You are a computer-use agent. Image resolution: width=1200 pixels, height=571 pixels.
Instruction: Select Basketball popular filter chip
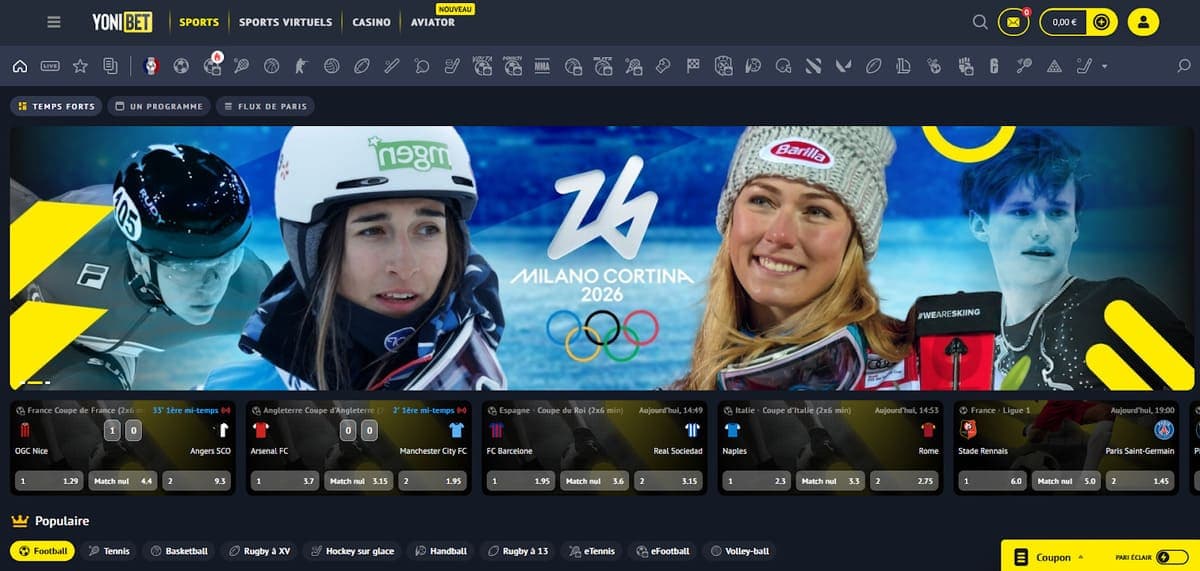click(x=179, y=551)
